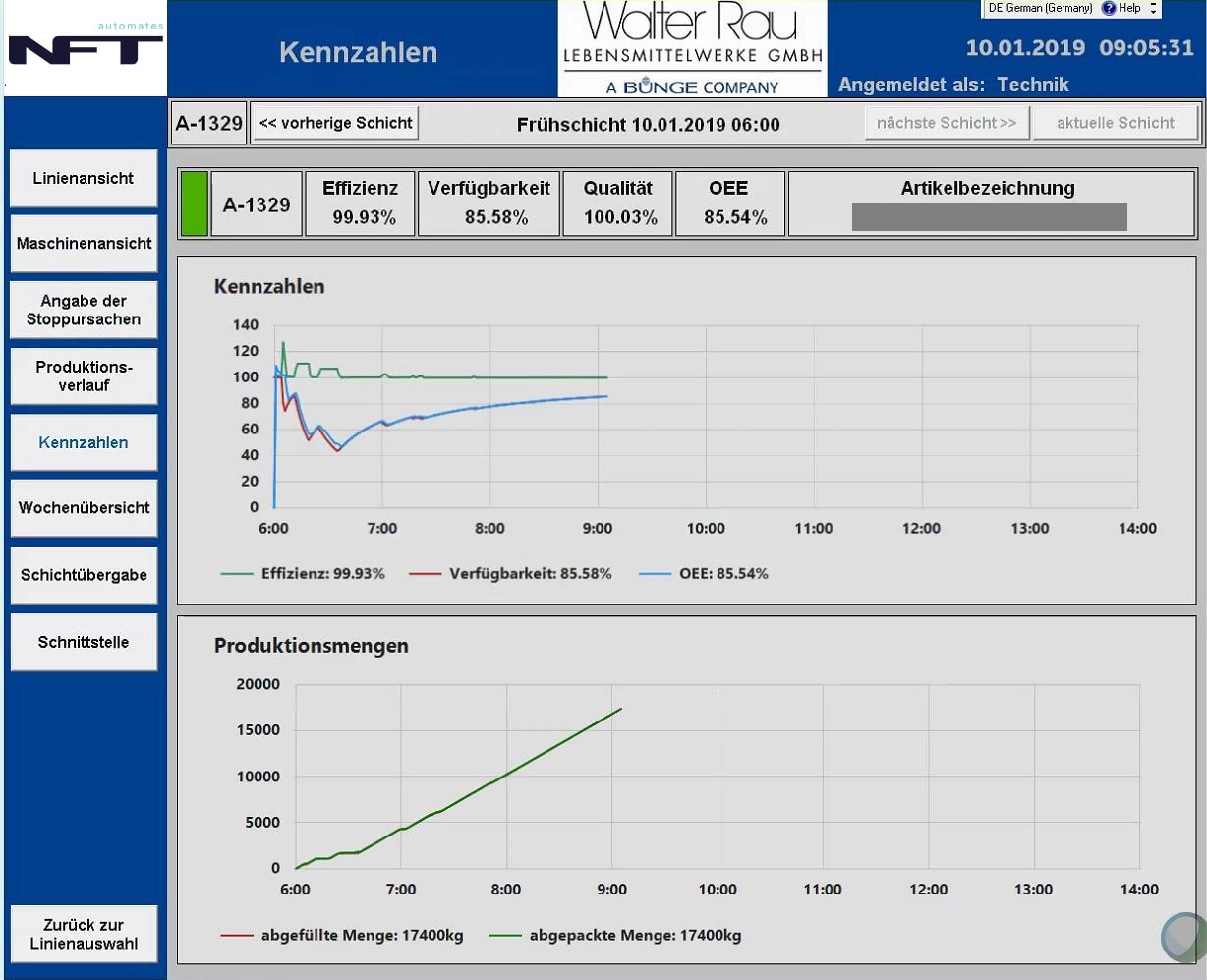Click the A-1329 box in the KPI row
The height and width of the screenshot is (980, 1207).
coord(257,204)
